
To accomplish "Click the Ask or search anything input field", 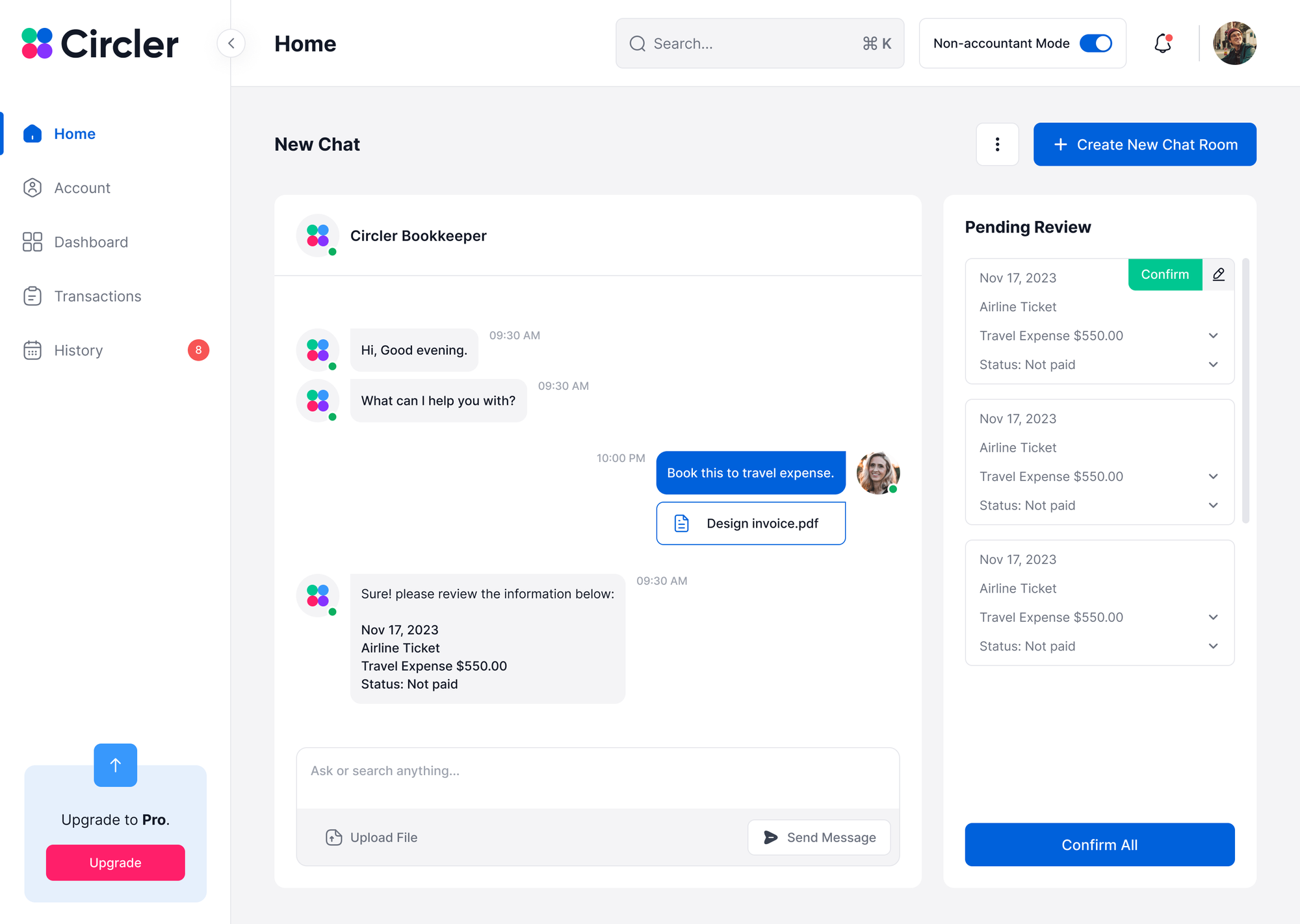I will [x=598, y=771].
